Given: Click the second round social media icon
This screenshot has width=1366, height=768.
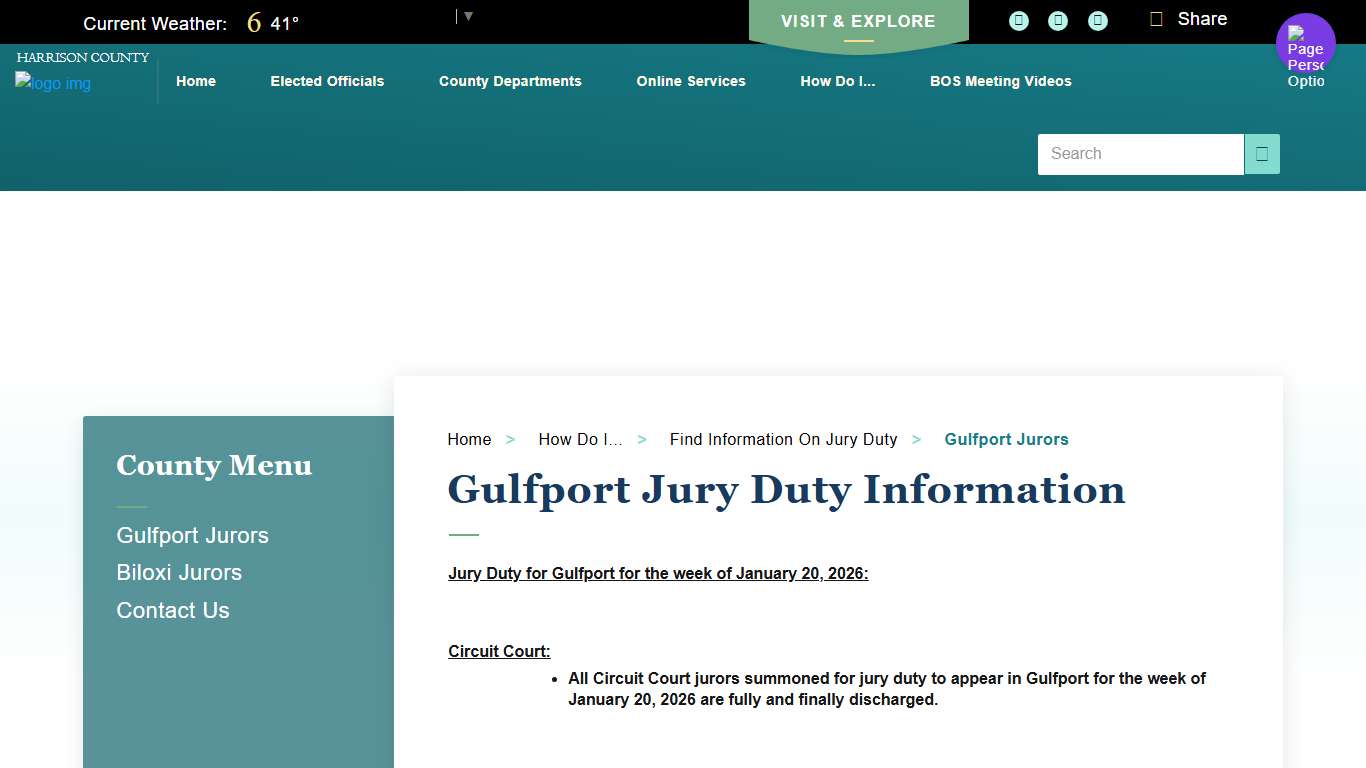Looking at the screenshot, I should pyautogui.click(x=1058, y=21).
